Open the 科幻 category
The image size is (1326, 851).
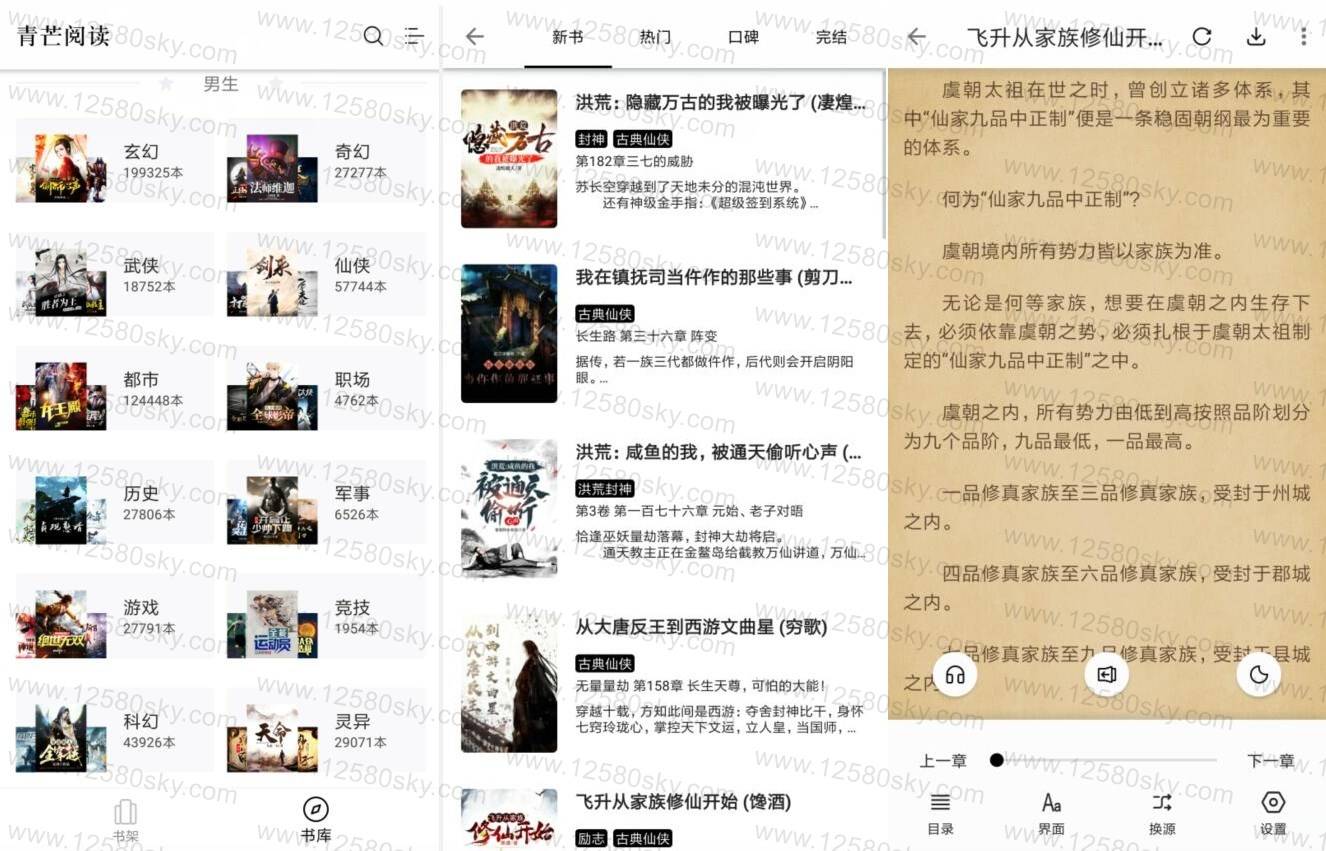pyautogui.click(x=115, y=731)
